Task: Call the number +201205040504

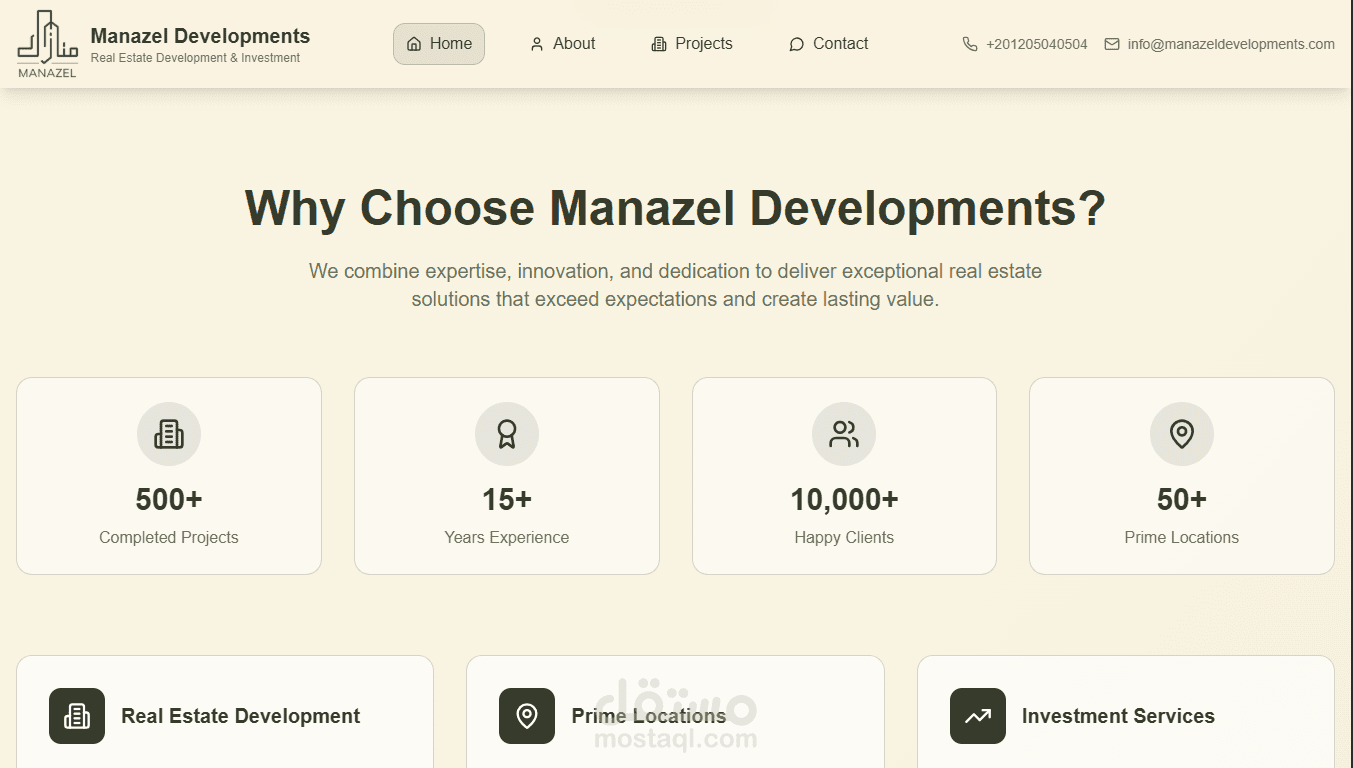Action: [1036, 44]
